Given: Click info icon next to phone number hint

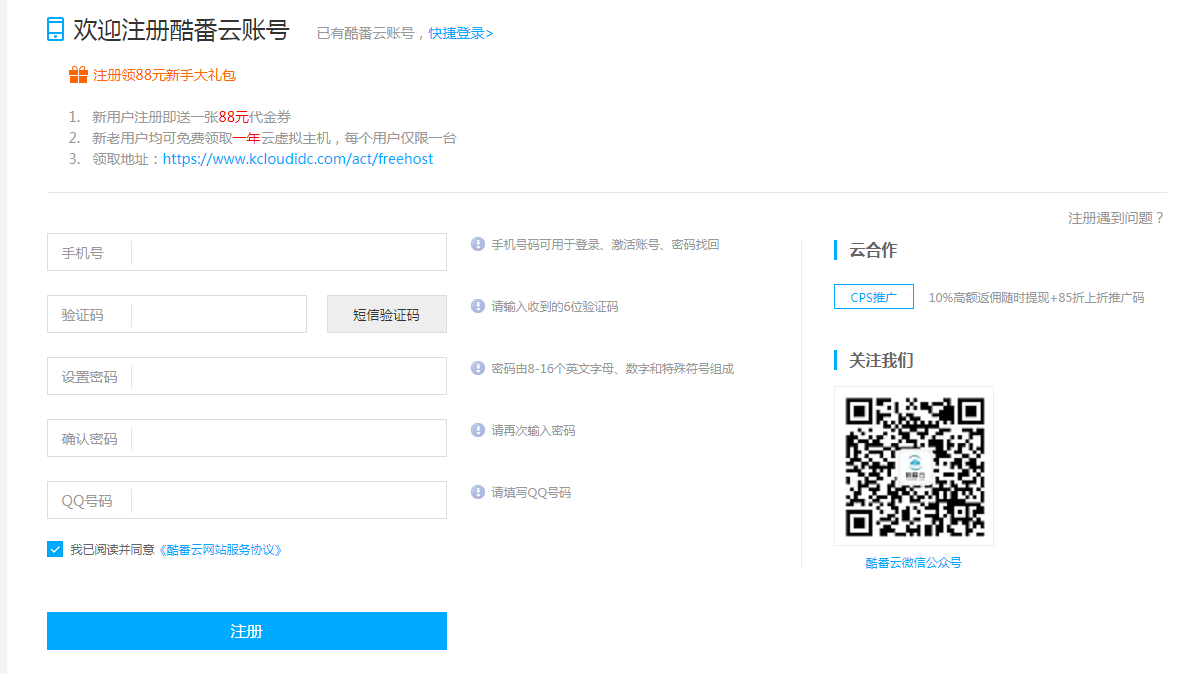Looking at the screenshot, I should point(477,244).
